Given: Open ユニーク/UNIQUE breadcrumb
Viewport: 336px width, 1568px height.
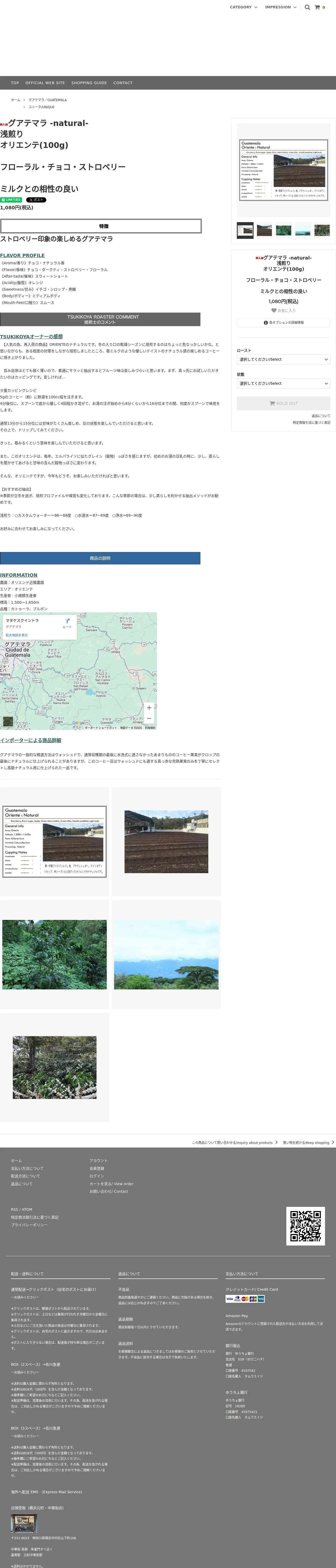Looking at the screenshot, I should [41, 107].
